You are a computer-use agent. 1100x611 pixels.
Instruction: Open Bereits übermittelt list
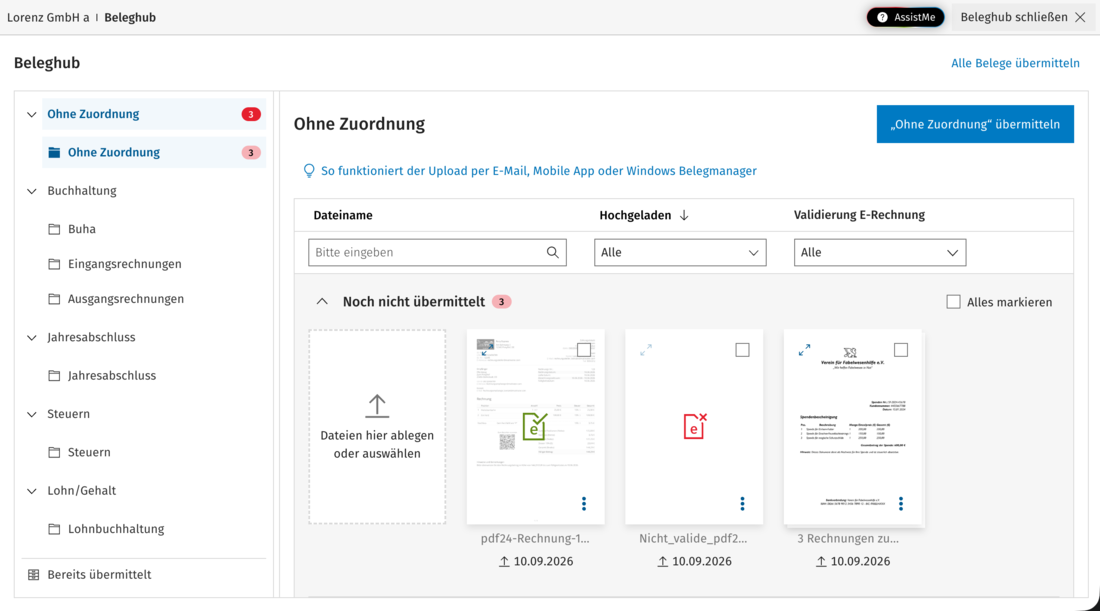tap(99, 575)
